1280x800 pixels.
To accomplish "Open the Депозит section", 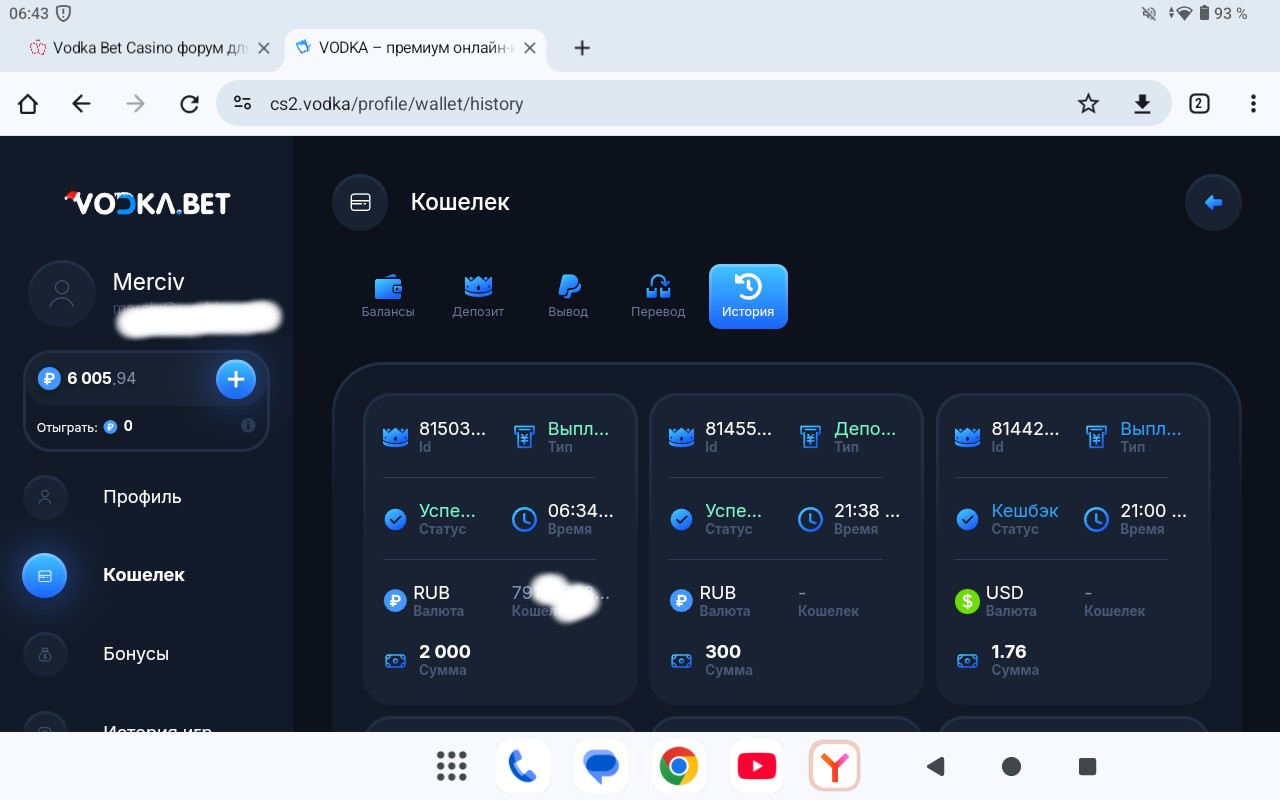I will coord(478,296).
